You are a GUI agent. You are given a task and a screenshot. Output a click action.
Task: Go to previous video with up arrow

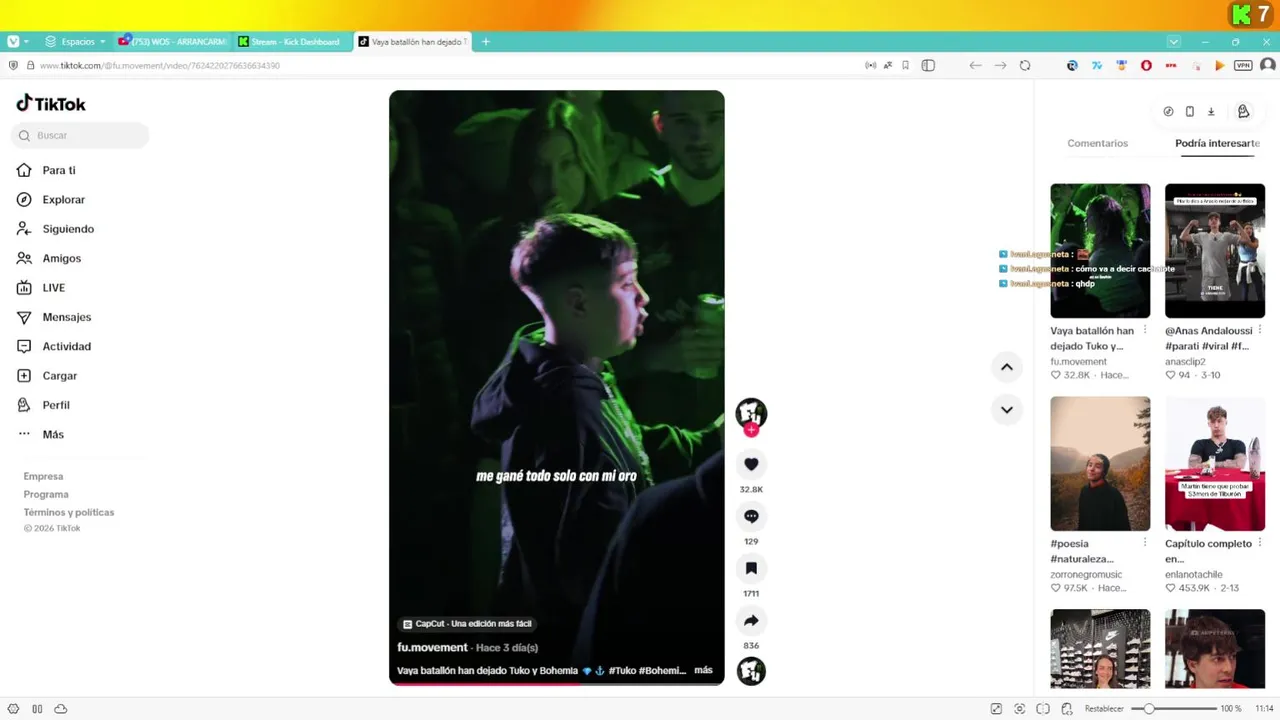[1007, 367]
